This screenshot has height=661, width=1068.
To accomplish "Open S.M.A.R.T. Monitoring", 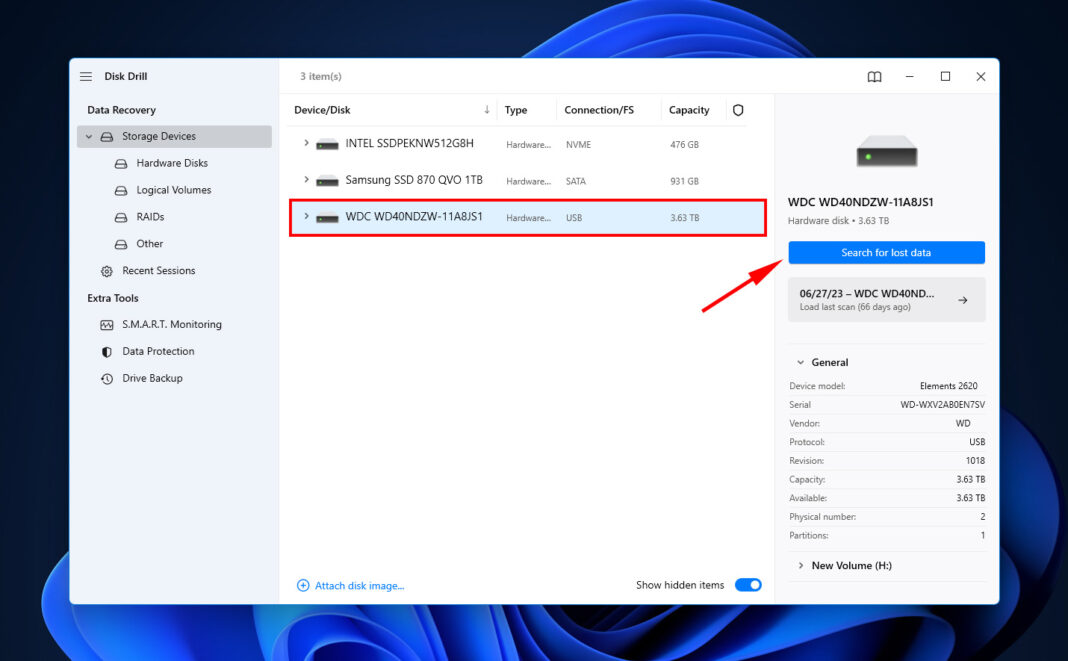I will point(168,324).
